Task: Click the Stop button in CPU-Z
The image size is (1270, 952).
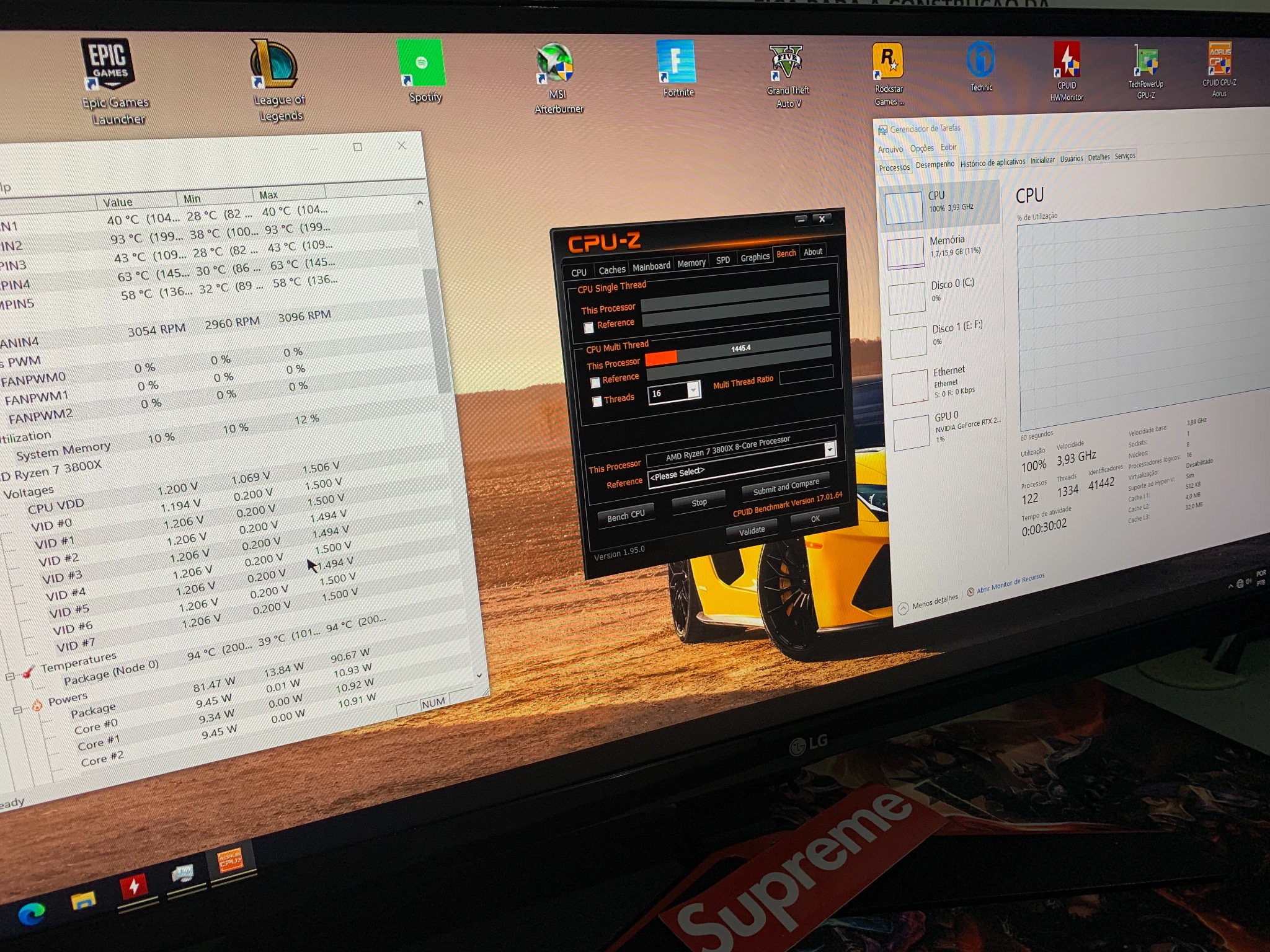Action: pos(699,503)
